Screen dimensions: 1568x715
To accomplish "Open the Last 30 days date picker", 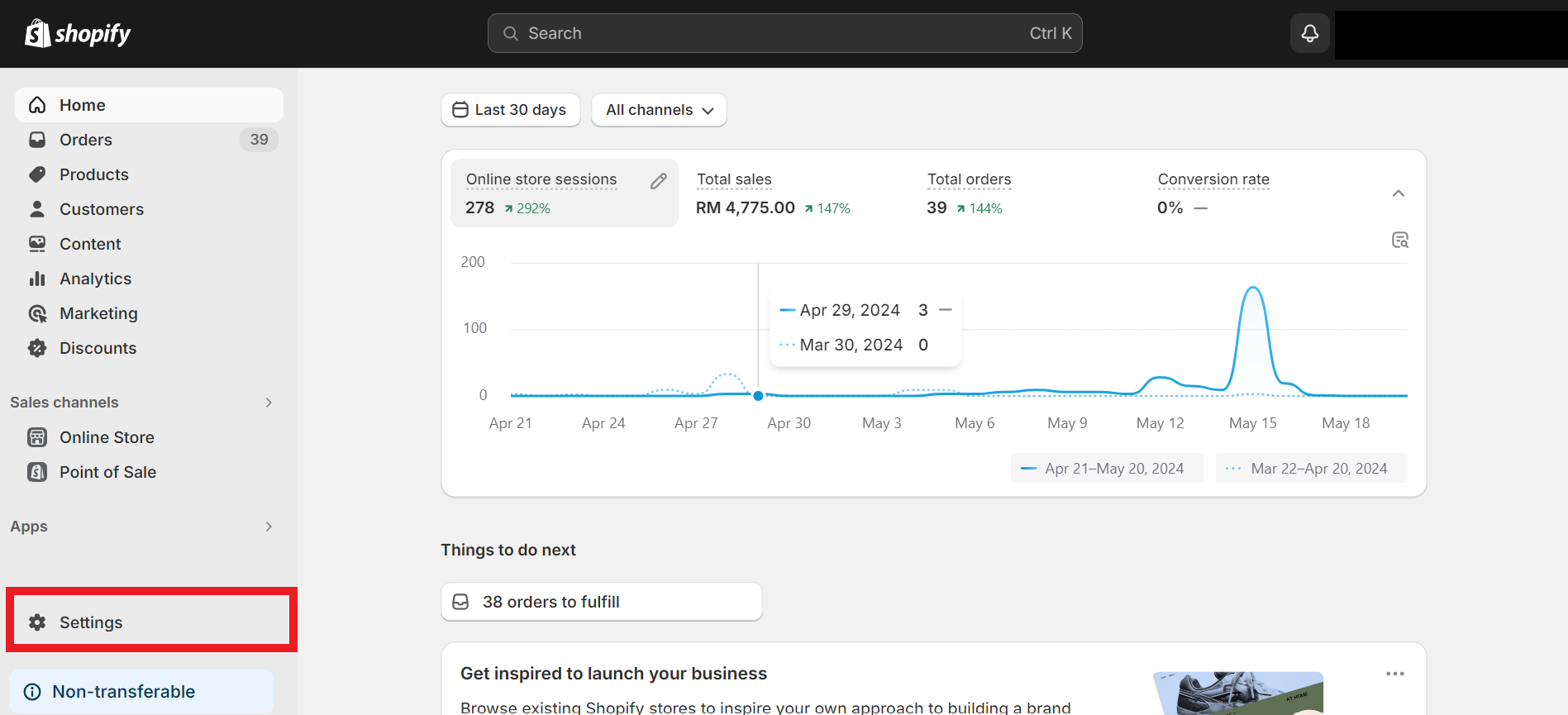I will pos(510,110).
